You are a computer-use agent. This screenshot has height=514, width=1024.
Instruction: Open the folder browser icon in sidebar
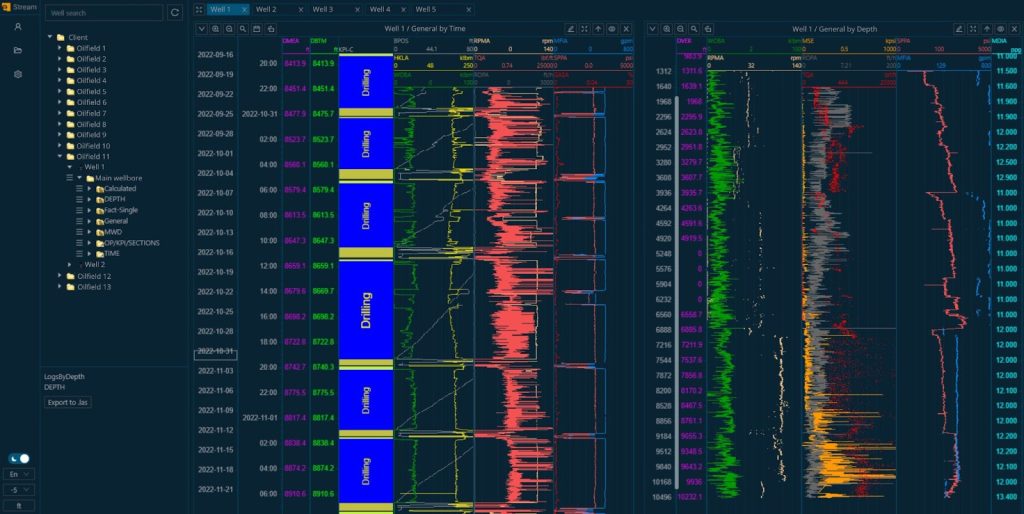click(x=18, y=50)
